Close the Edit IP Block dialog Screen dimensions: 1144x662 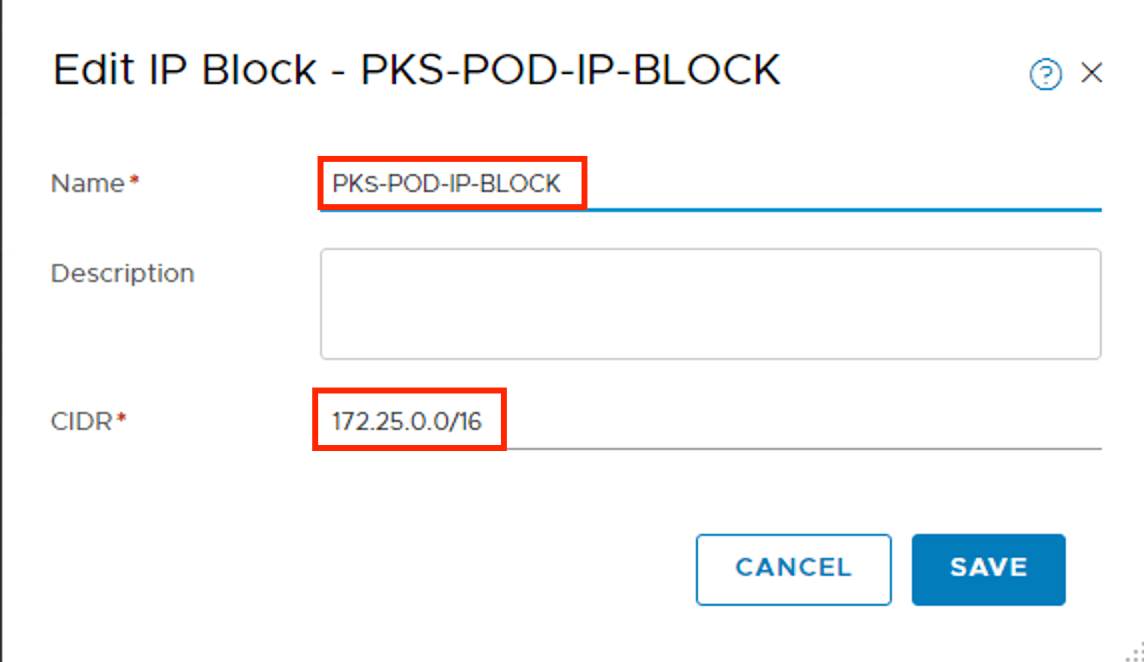(x=1092, y=73)
